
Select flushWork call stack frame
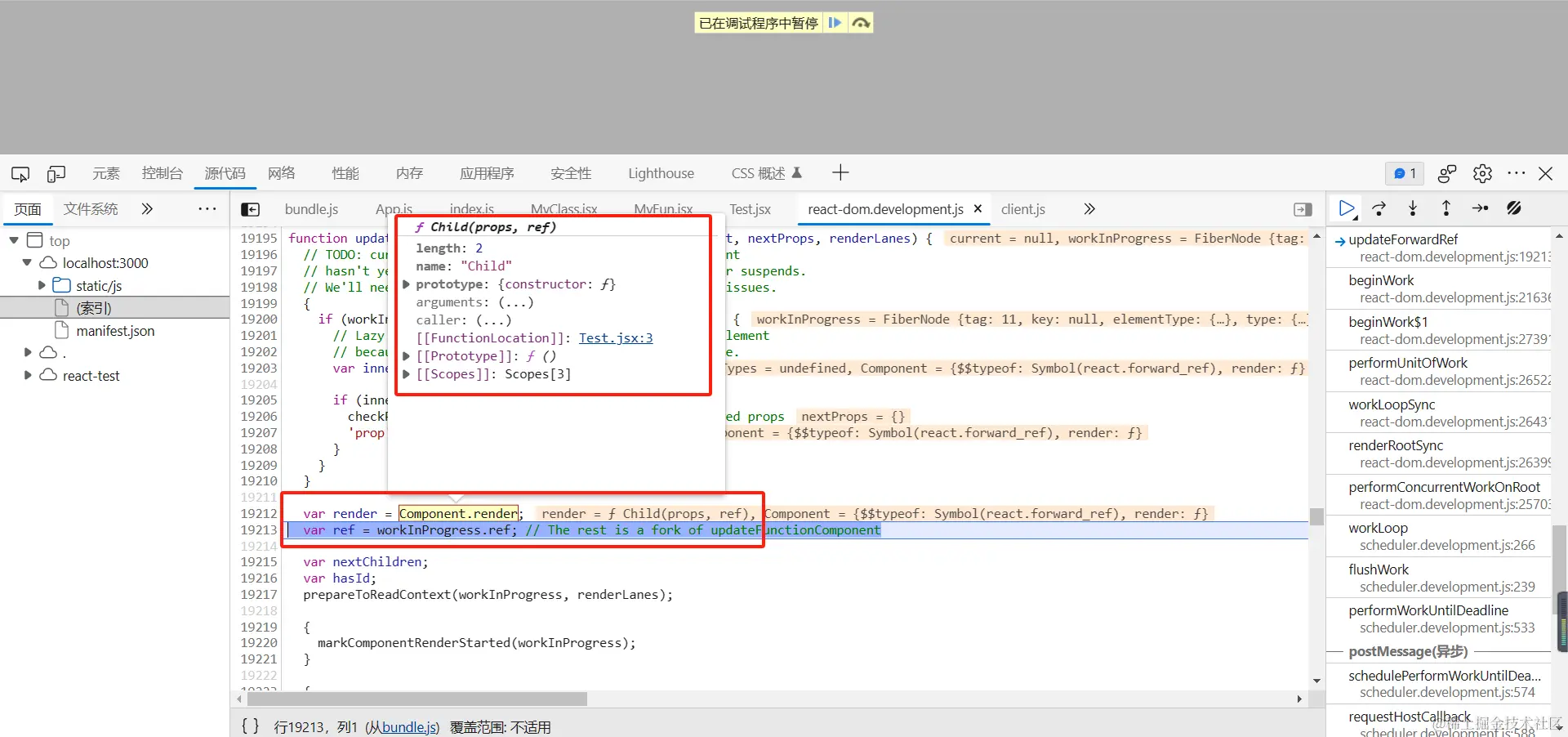pos(1439,578)
